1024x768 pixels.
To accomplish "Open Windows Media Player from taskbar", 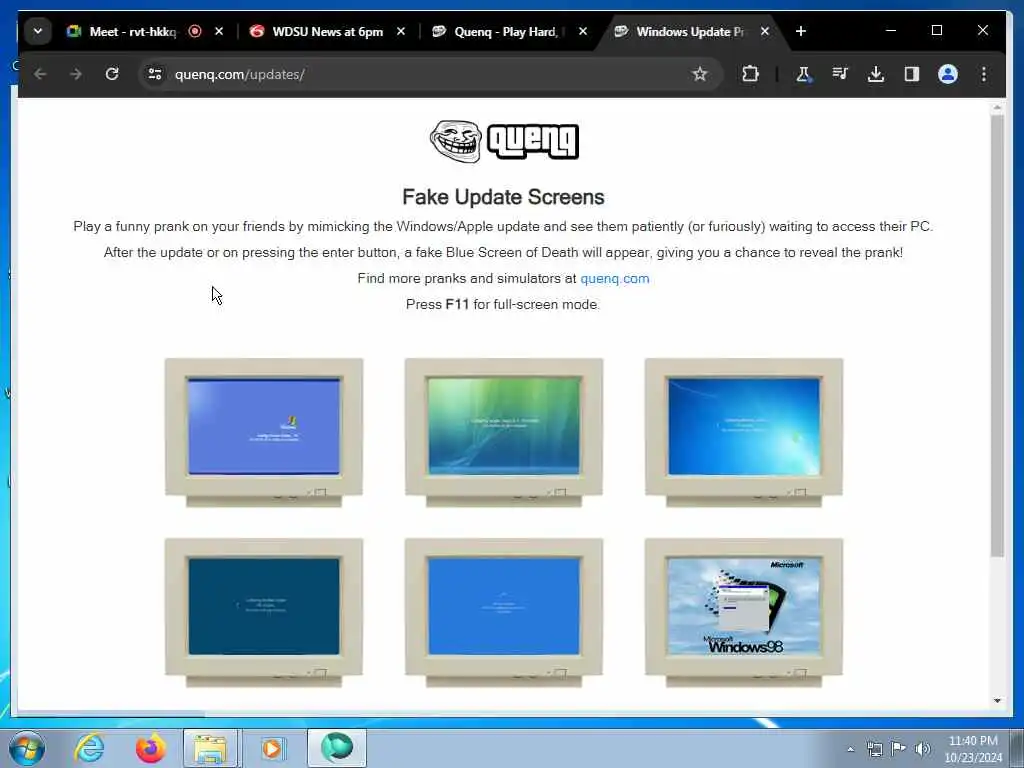I will tap(272, 748).
